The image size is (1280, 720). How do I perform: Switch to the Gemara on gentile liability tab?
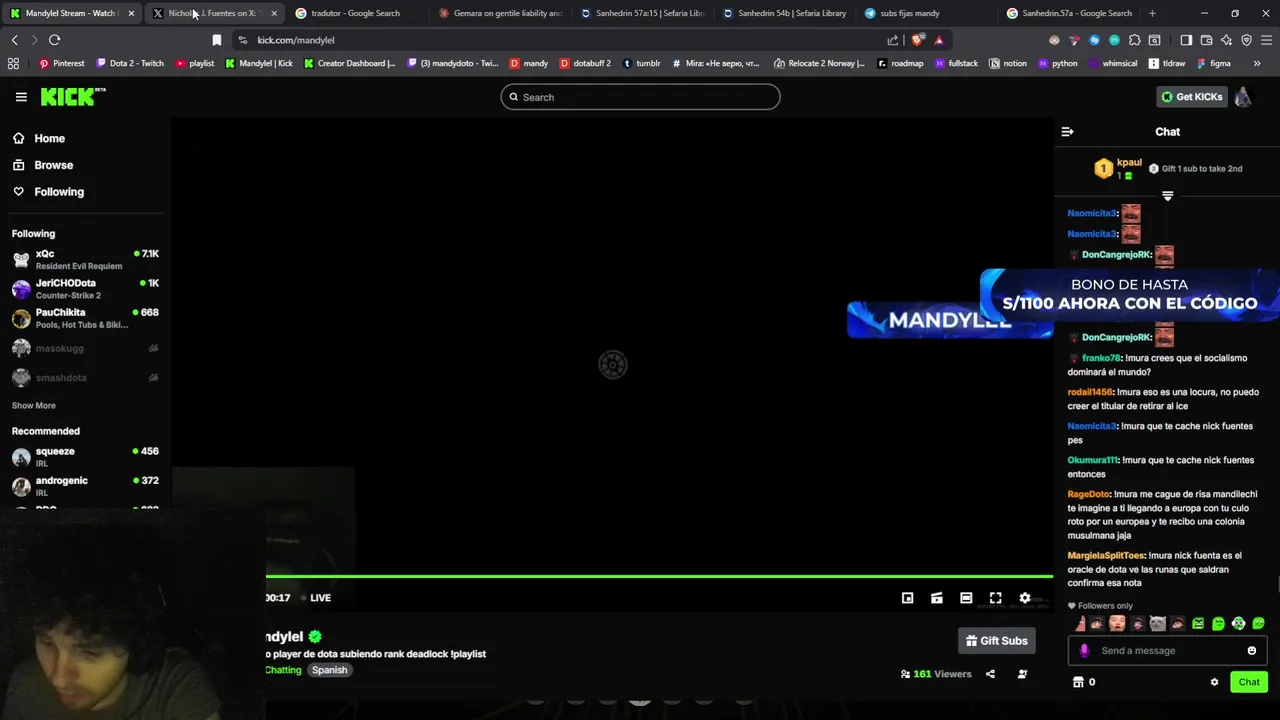[500, 13]
